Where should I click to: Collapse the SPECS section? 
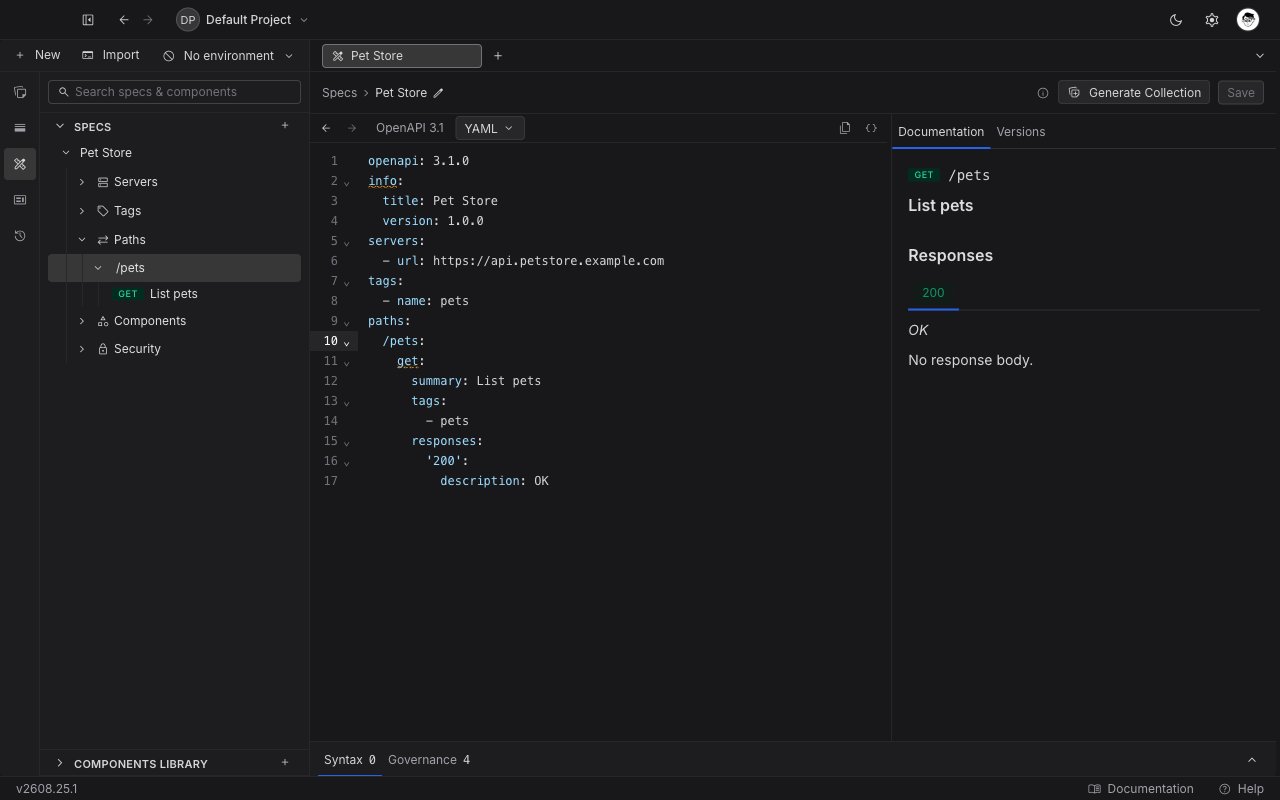tap(60, 127)
